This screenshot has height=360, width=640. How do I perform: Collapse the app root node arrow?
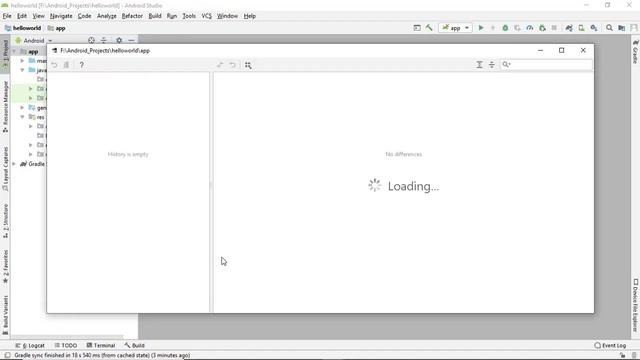15,52
